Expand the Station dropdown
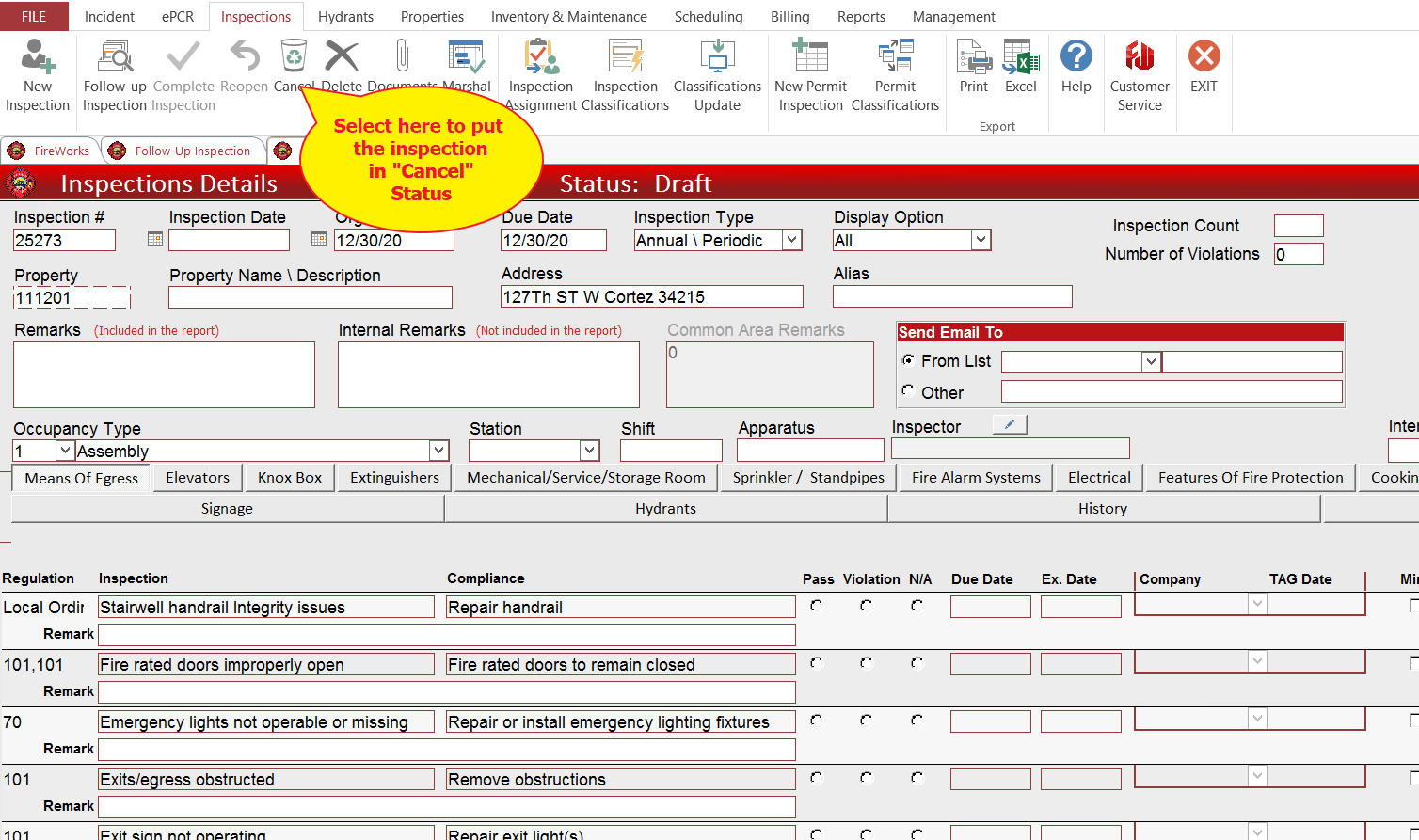 click(589, 451)
